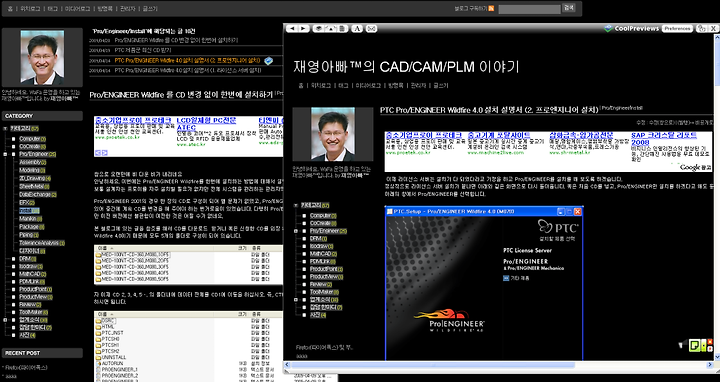The image size is (720, 382).
Task: Collapse the root category tree in left sidebar
Action: (x=5, y=129)
